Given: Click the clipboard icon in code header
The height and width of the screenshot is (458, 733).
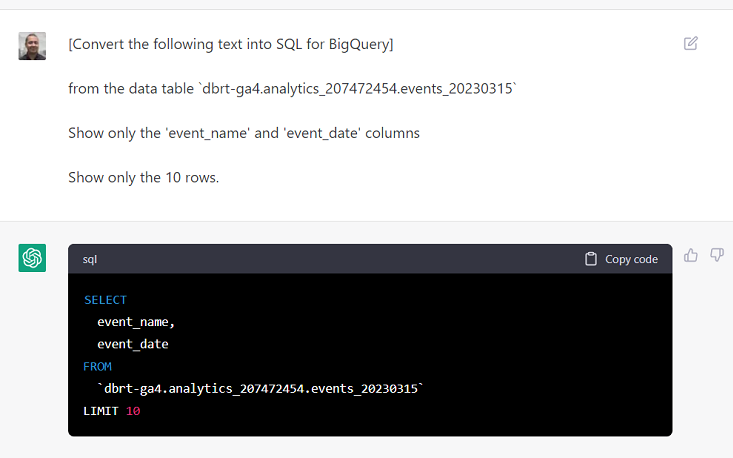Looking at the screenshot, I should 591,259.
